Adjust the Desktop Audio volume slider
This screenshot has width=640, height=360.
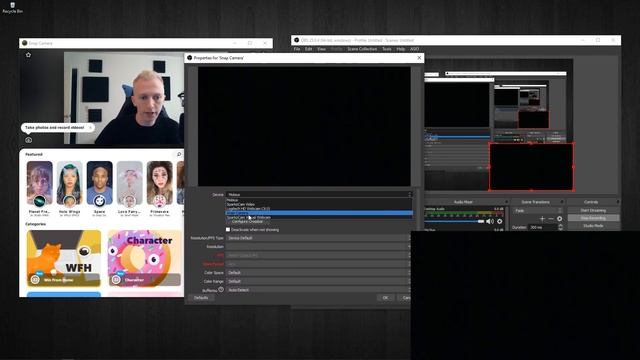(x=454, y=221)
